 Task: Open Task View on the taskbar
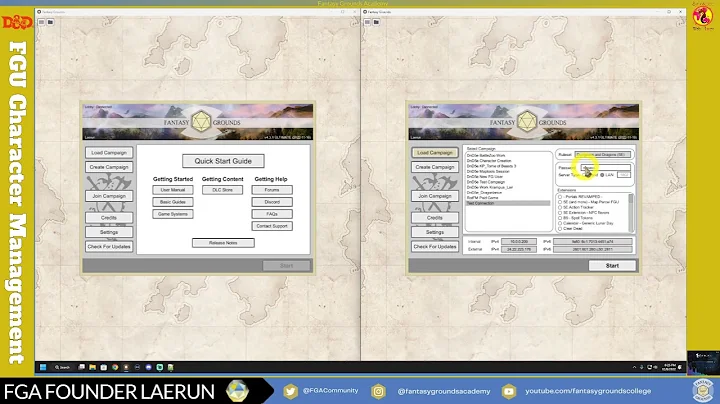(x=82, y=367)
